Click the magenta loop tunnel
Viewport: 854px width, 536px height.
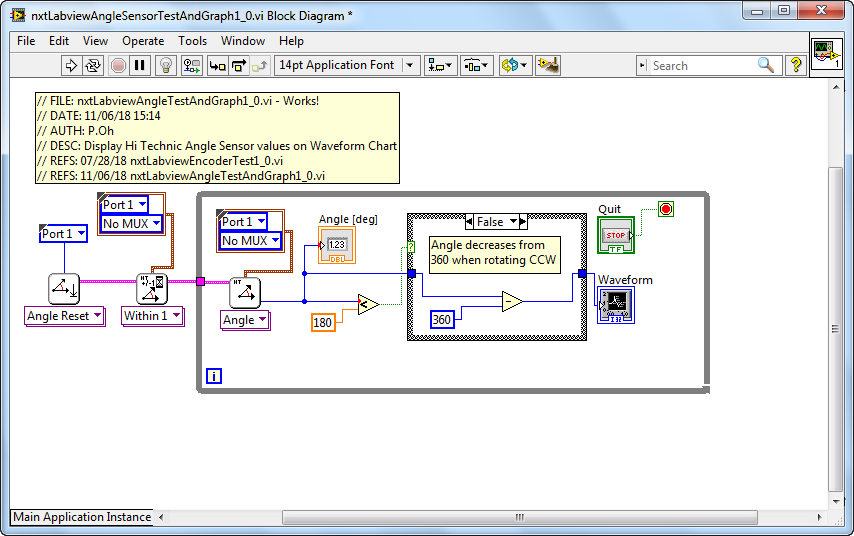(200, 282)
